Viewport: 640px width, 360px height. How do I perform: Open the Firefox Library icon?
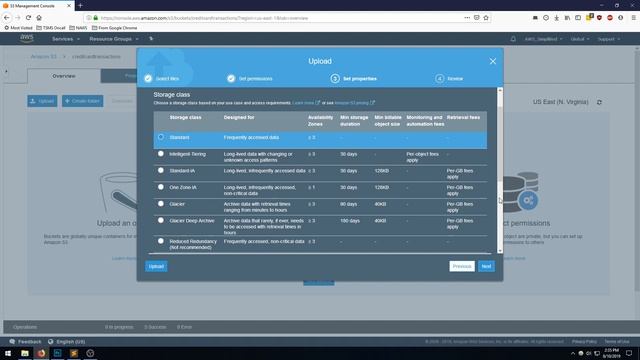(x=567, y=18)
